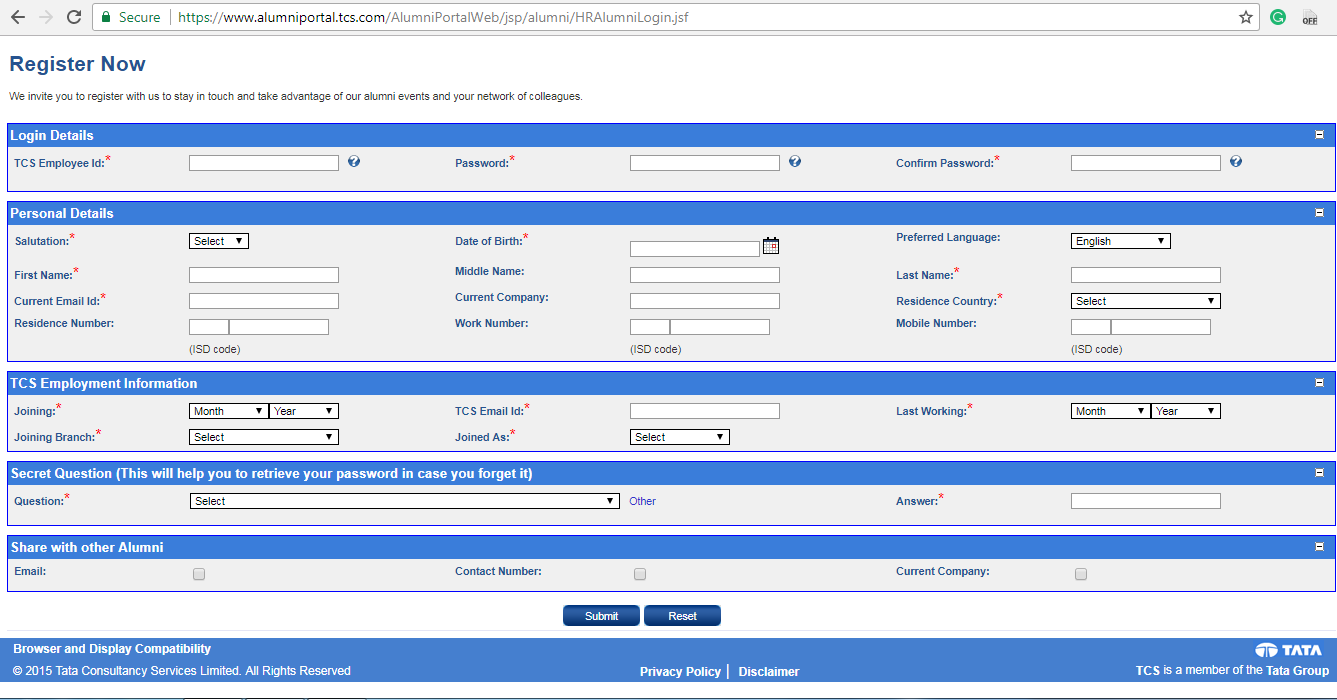
Task: Bookmark this page with star icon
Action: [x=1246, y=17]
